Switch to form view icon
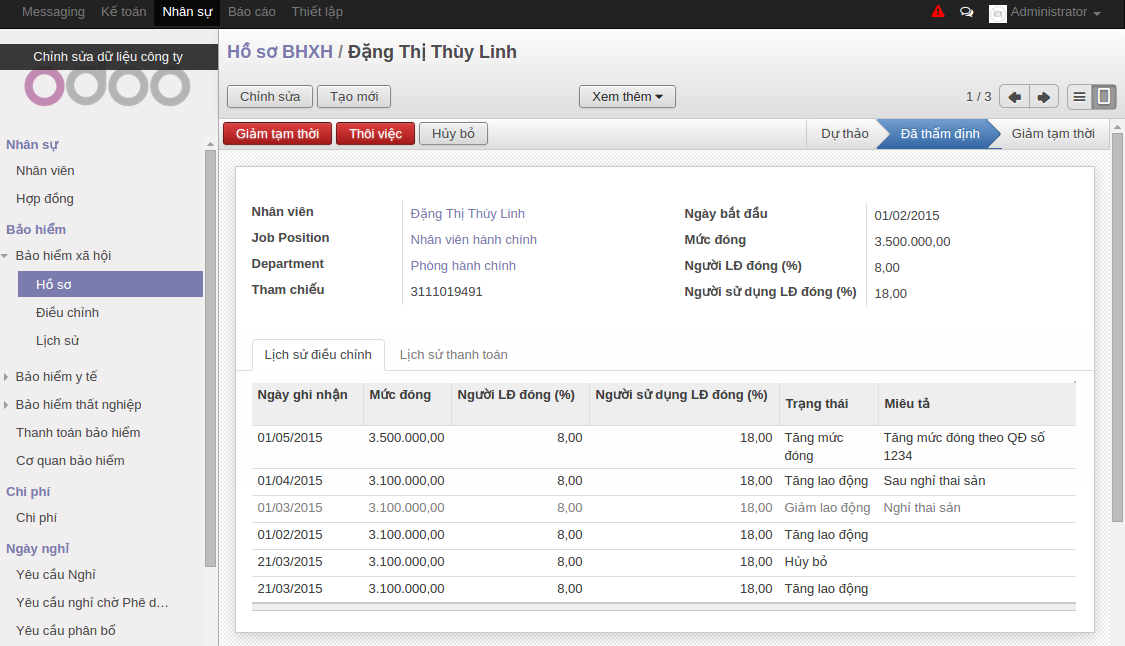1125x646 pixels. (x=1104, y=97)
